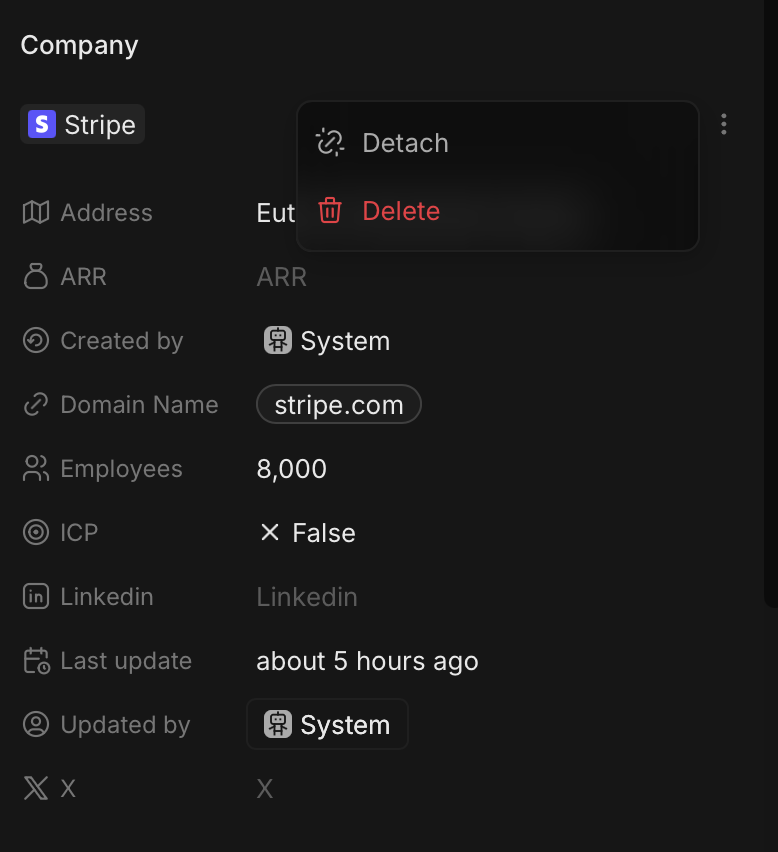The height and width of the screenshot is (852, 778).
Task: Click the ARR money bag icon
Action: (x=36, y=277)
